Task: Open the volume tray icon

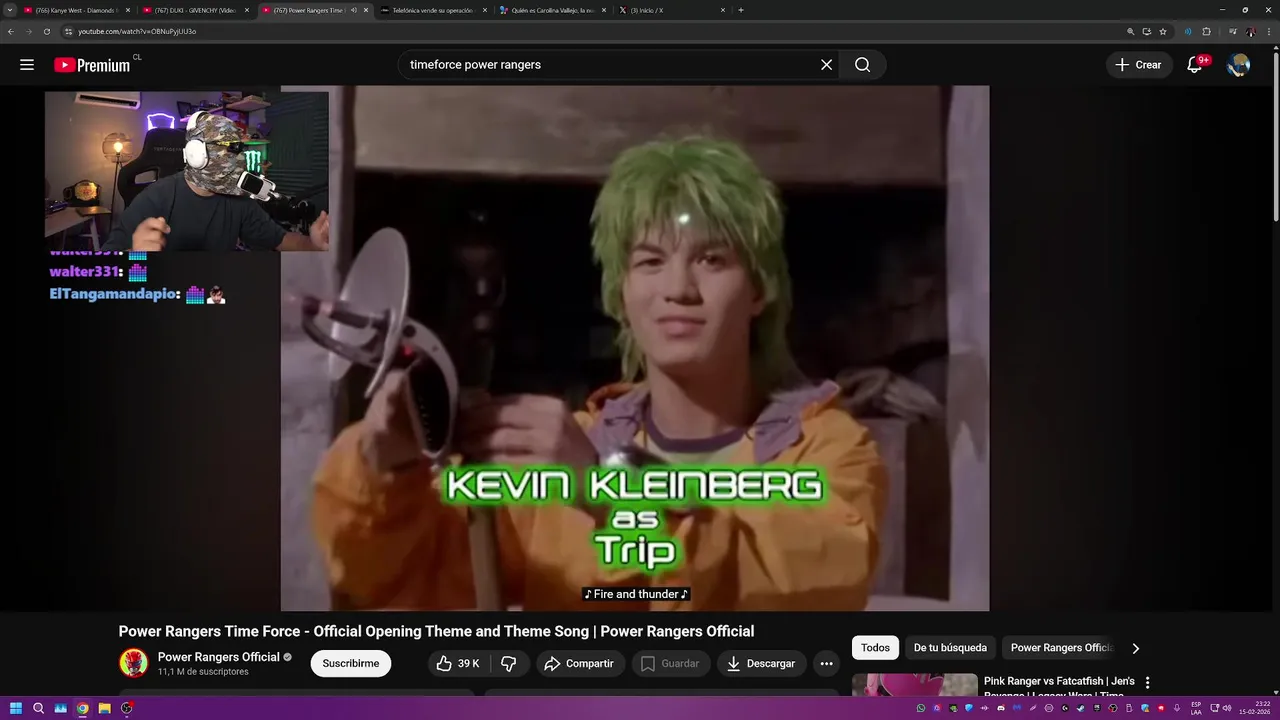Action: pos(1227,708)
